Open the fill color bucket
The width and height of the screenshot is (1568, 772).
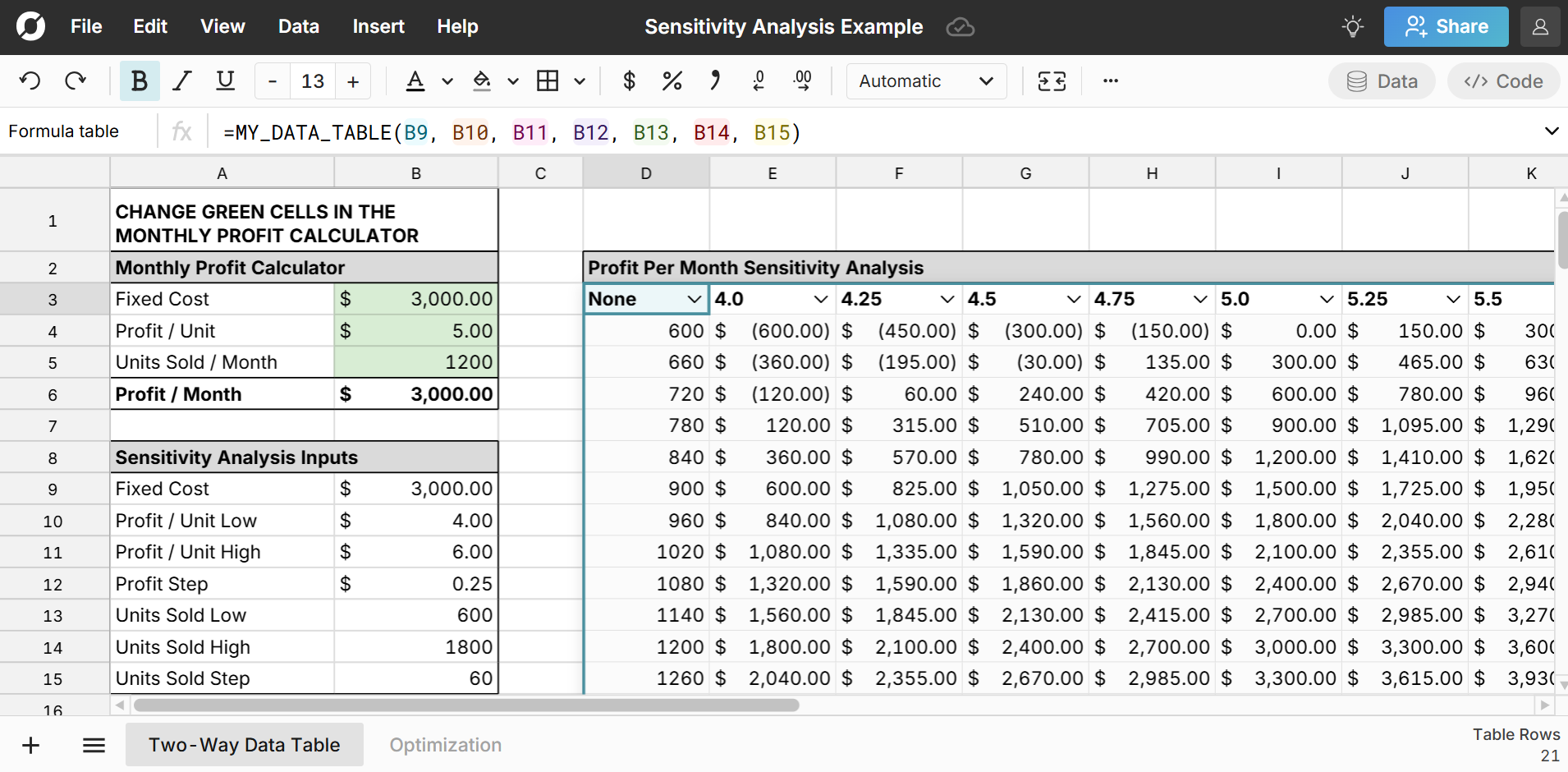coord(482,81)
